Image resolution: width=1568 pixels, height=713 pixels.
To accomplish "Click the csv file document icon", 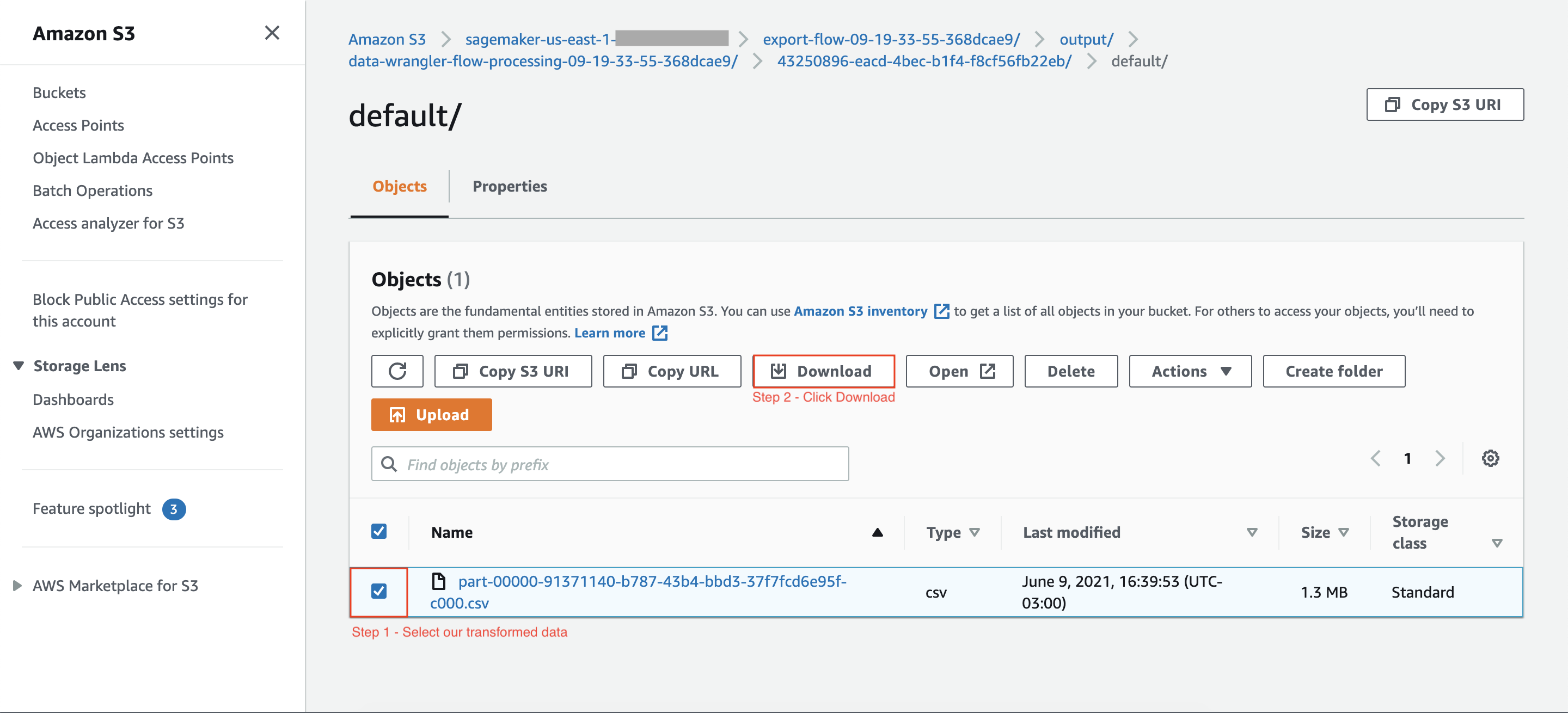I will click(438, 581).
